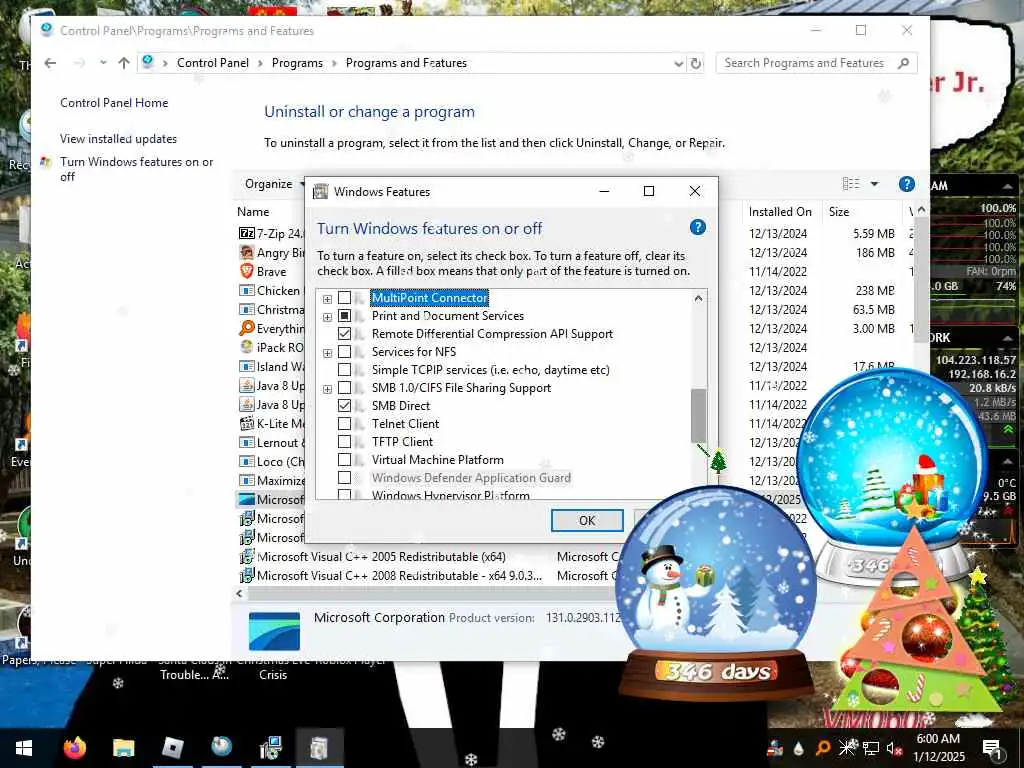Uncheck the SMB Direct checkbox

pos(344,406)
